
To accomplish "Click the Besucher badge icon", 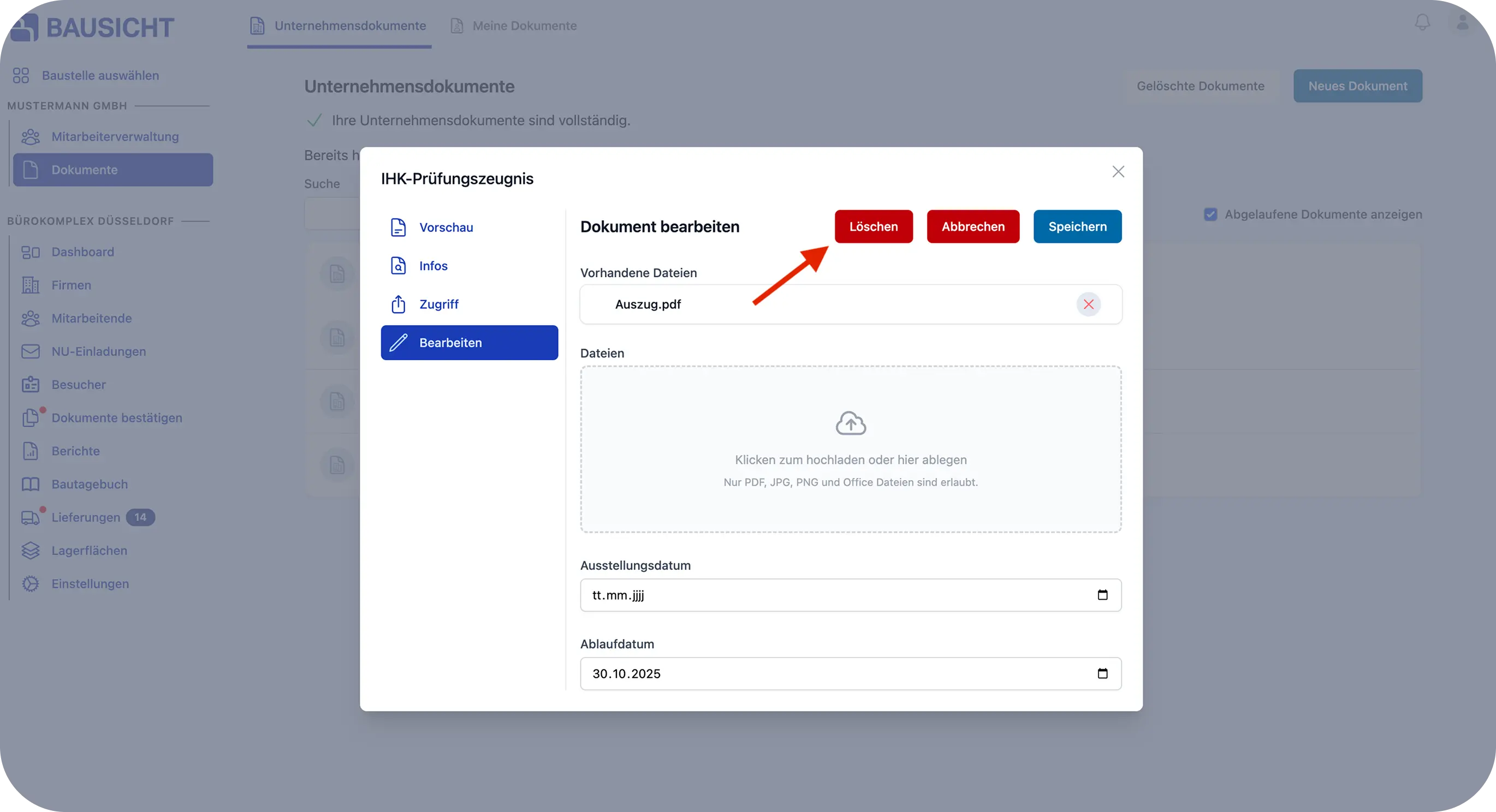I will click(31, 384).
